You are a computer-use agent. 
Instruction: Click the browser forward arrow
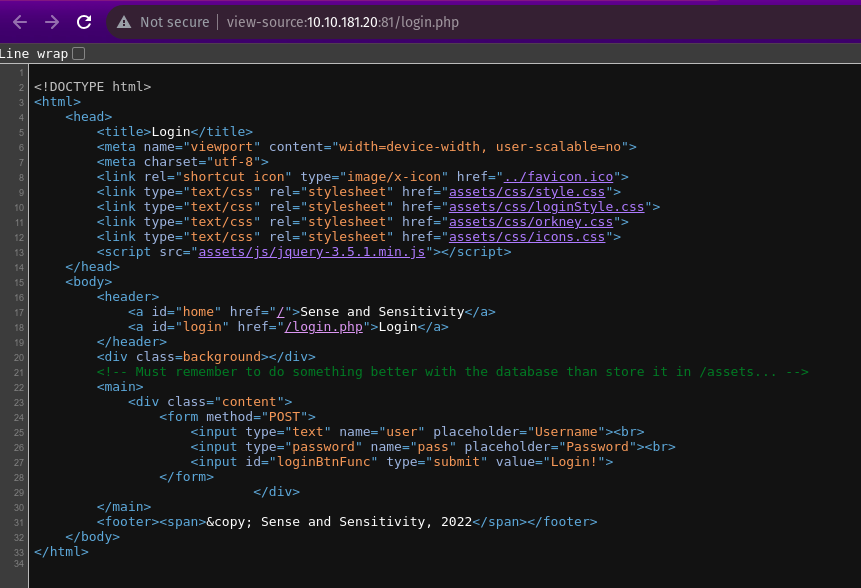click(52, 22)
